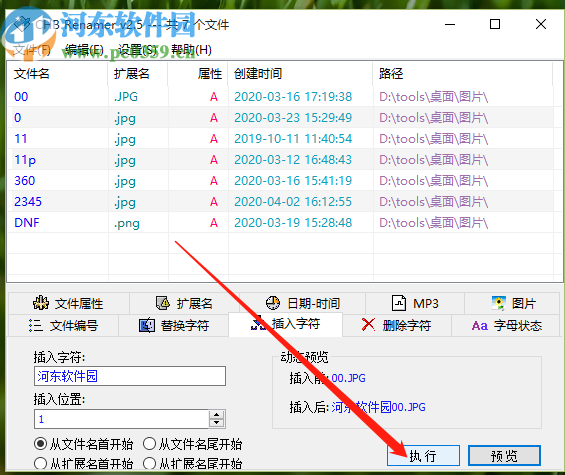The height and width of the screenshot is (475, 565).
Task: Click the attribute A in 360 row
Action: click(x=214, y=180)
